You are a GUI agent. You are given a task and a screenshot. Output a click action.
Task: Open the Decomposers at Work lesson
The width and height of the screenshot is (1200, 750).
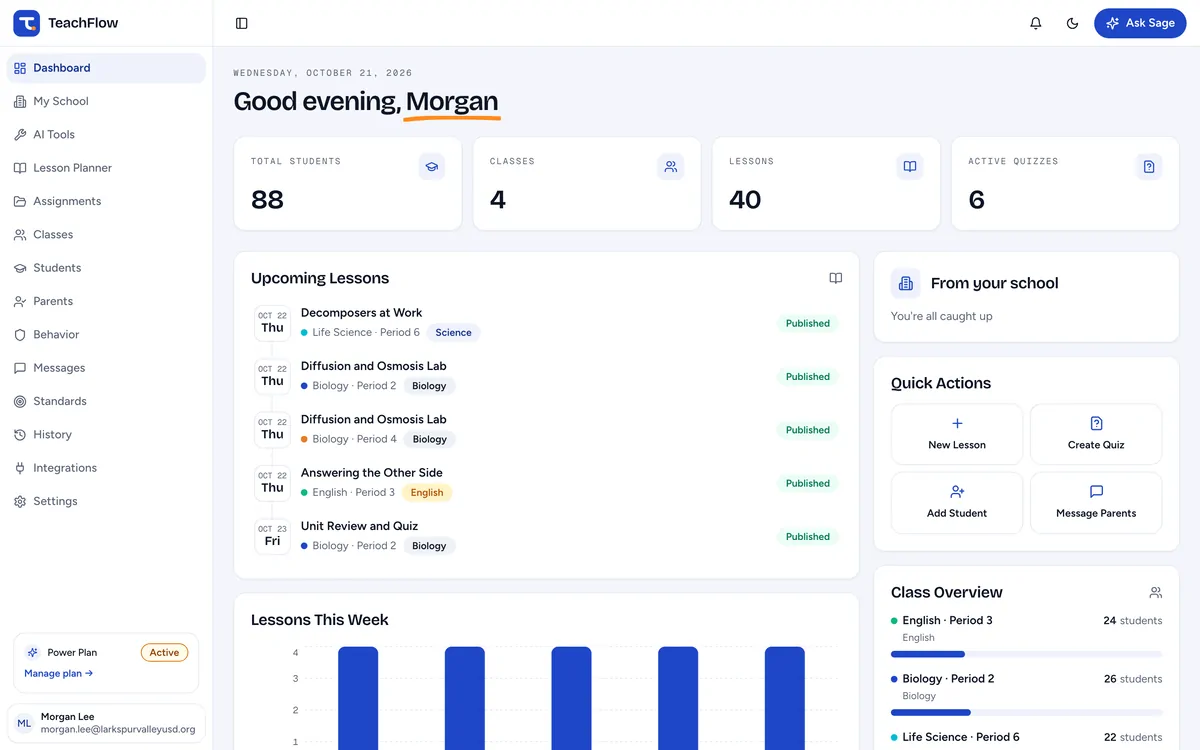(x=361, y=313)
